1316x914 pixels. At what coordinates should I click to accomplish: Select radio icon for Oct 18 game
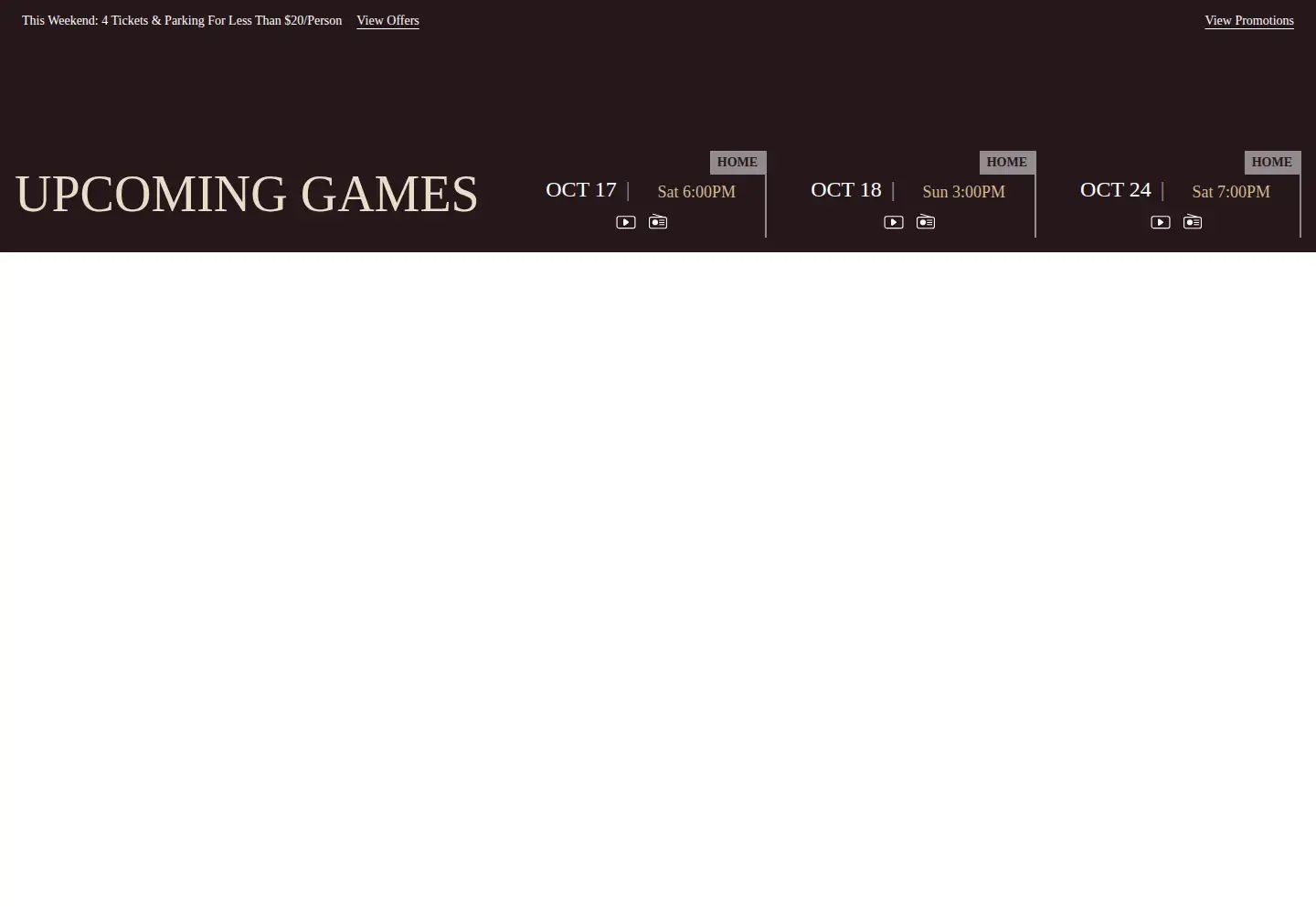926,221
